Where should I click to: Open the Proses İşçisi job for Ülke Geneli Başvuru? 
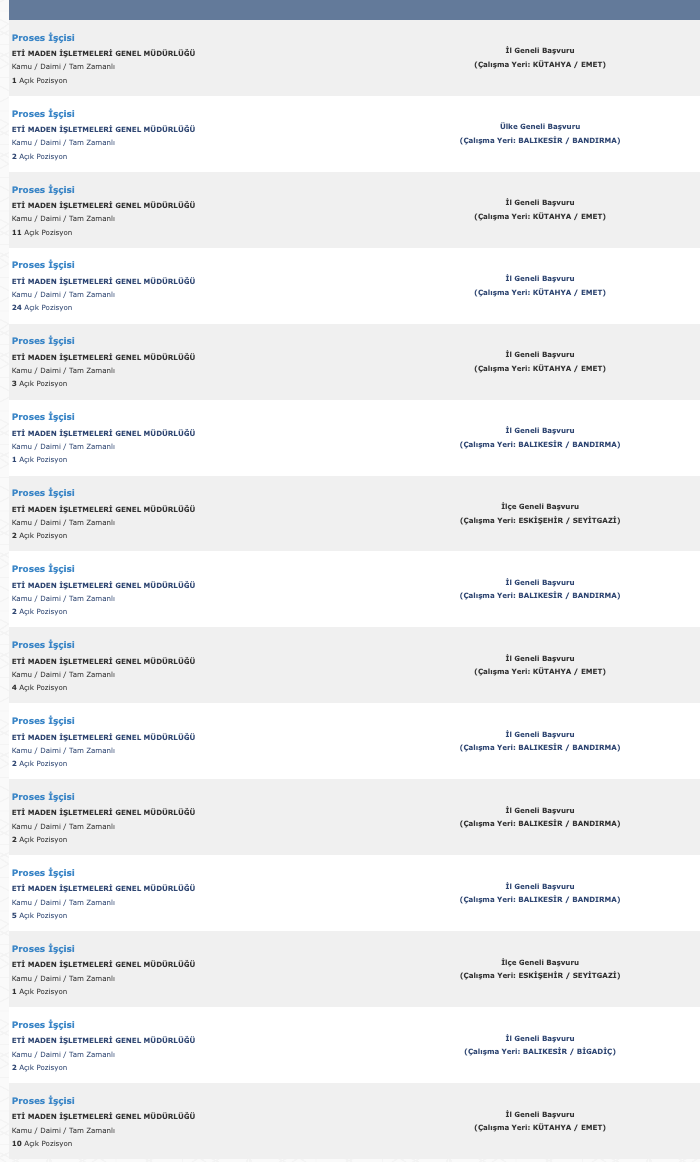tap(43, 113)
